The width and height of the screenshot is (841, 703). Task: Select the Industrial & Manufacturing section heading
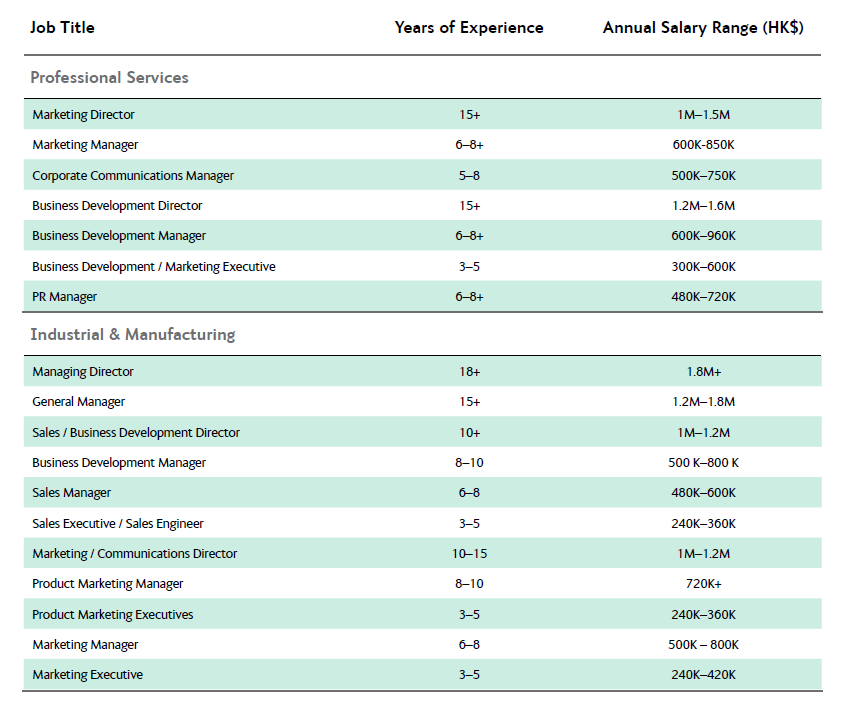pos(132,335)
